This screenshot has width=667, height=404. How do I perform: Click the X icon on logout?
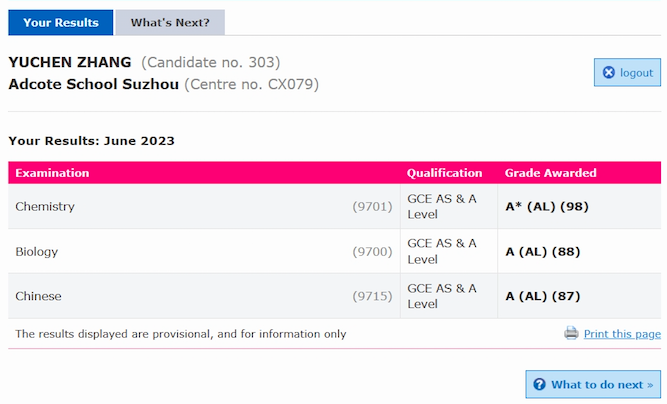609,73
